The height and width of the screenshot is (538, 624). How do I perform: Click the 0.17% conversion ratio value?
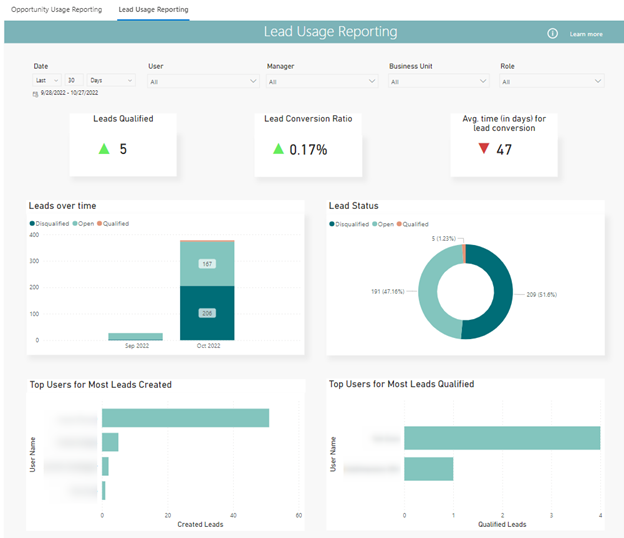click(308, 150)
